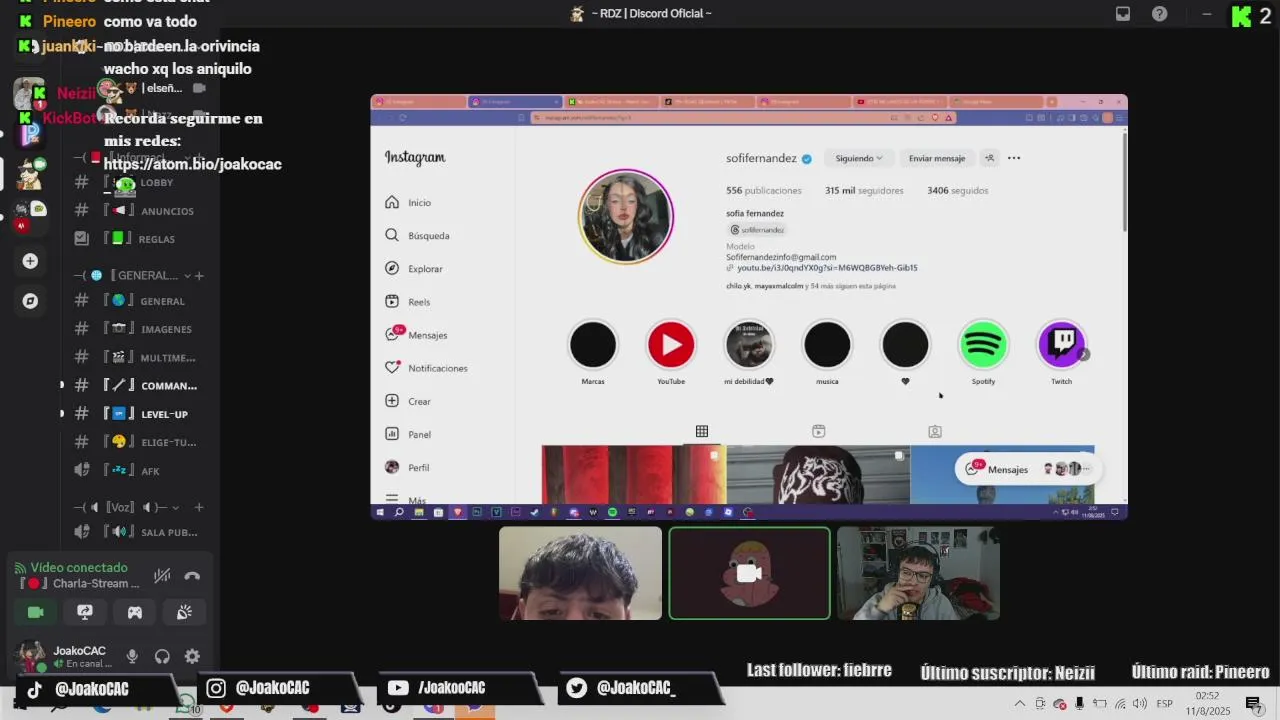This screenshot has height=720, width=1280.
Task: Deafen audio with headphones icon
Action: [162, 657]
